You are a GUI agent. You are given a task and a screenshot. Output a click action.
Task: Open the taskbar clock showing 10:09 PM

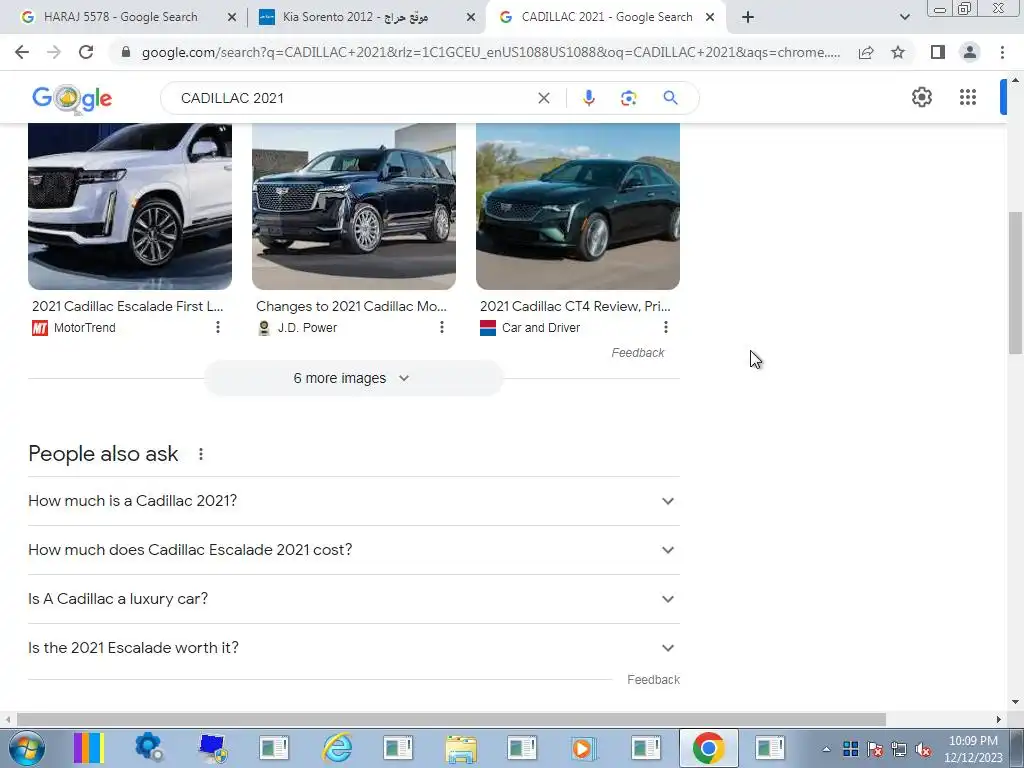tap(973, 749)
